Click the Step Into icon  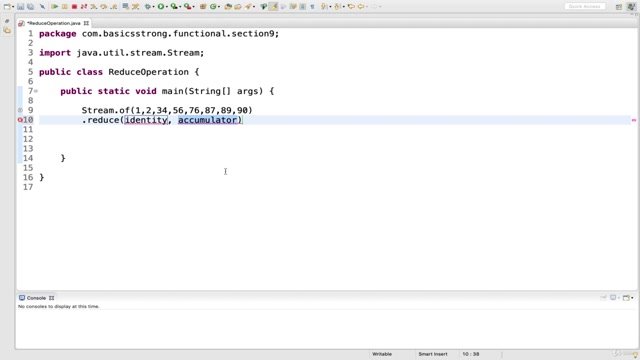[93, 7]
